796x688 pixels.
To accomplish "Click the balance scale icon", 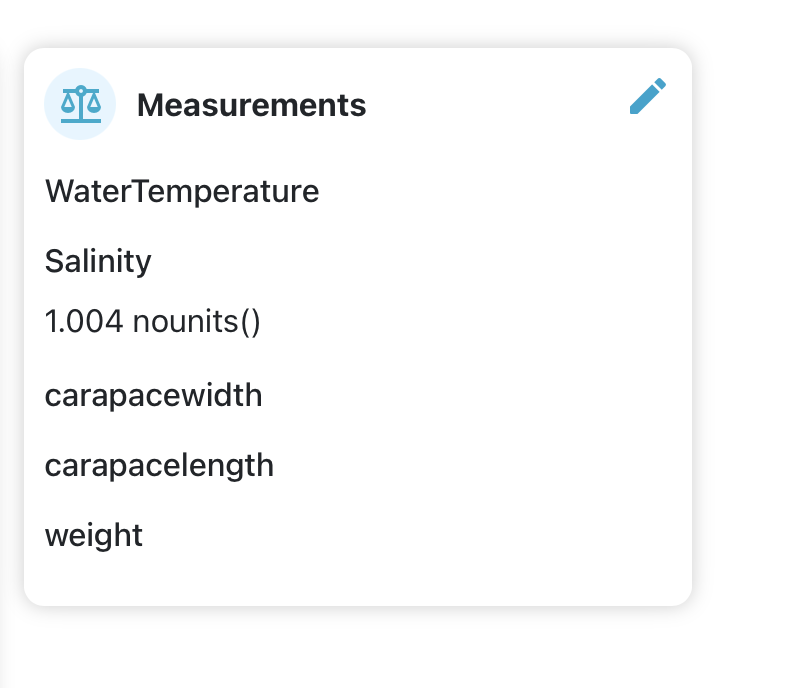I will click(x=80, y=104).
